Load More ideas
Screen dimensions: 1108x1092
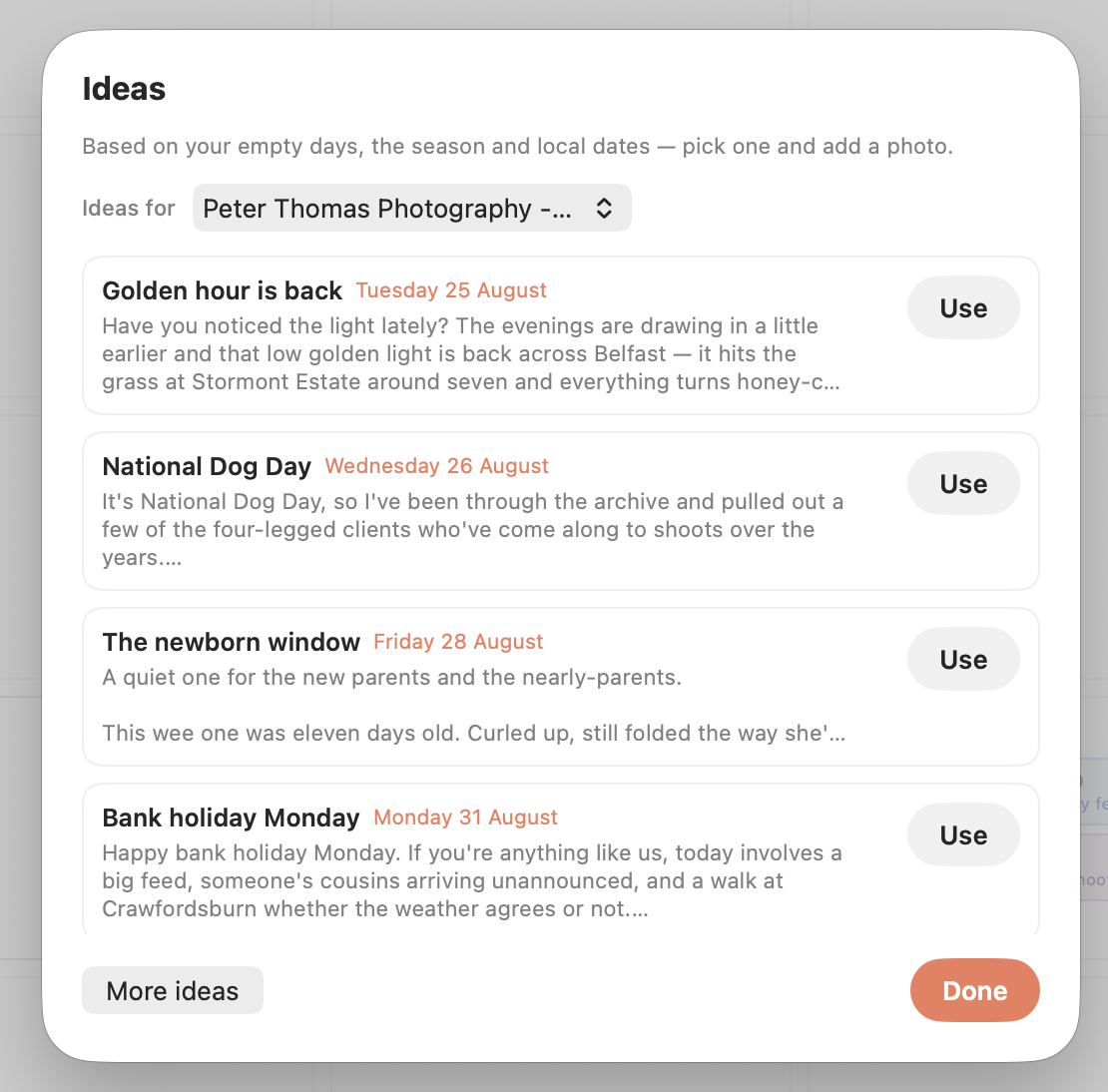173,990
